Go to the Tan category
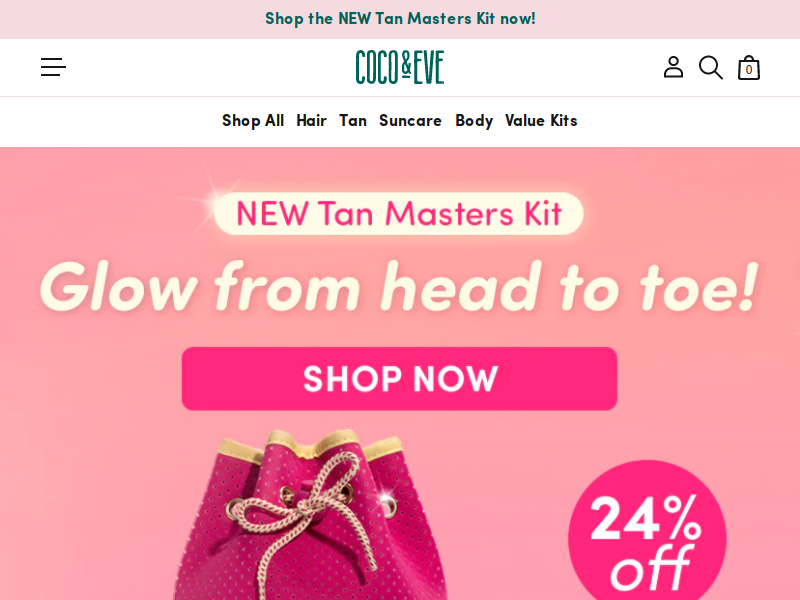Image resolution: width=800 pixels, height=600 pixels. coord(353,121)
